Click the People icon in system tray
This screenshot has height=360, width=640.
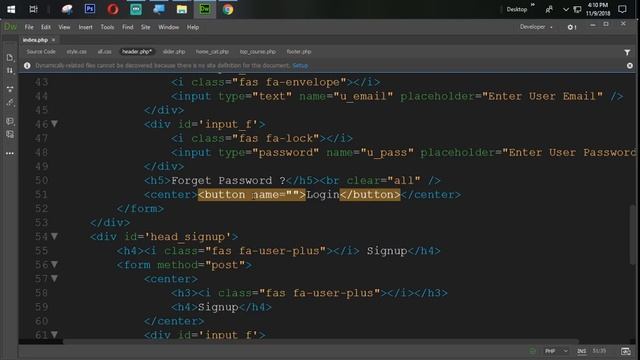coord(549,9)
